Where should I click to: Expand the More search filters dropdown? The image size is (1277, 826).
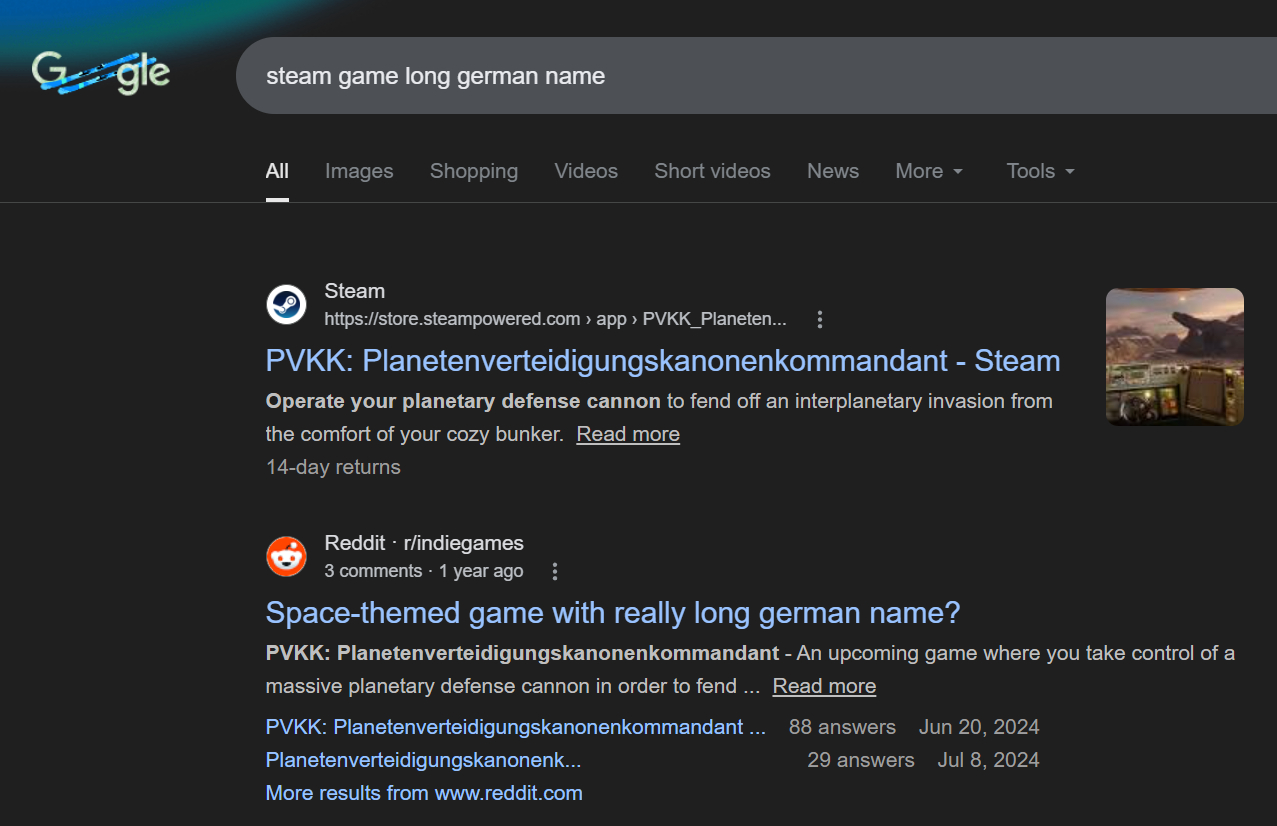pyautogui.click(x=928, y=171)
